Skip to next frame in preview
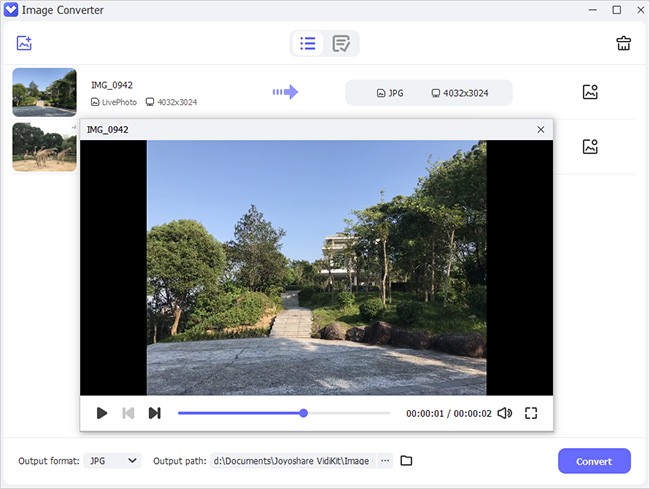 pyautogui.click(x=155, y=413)
